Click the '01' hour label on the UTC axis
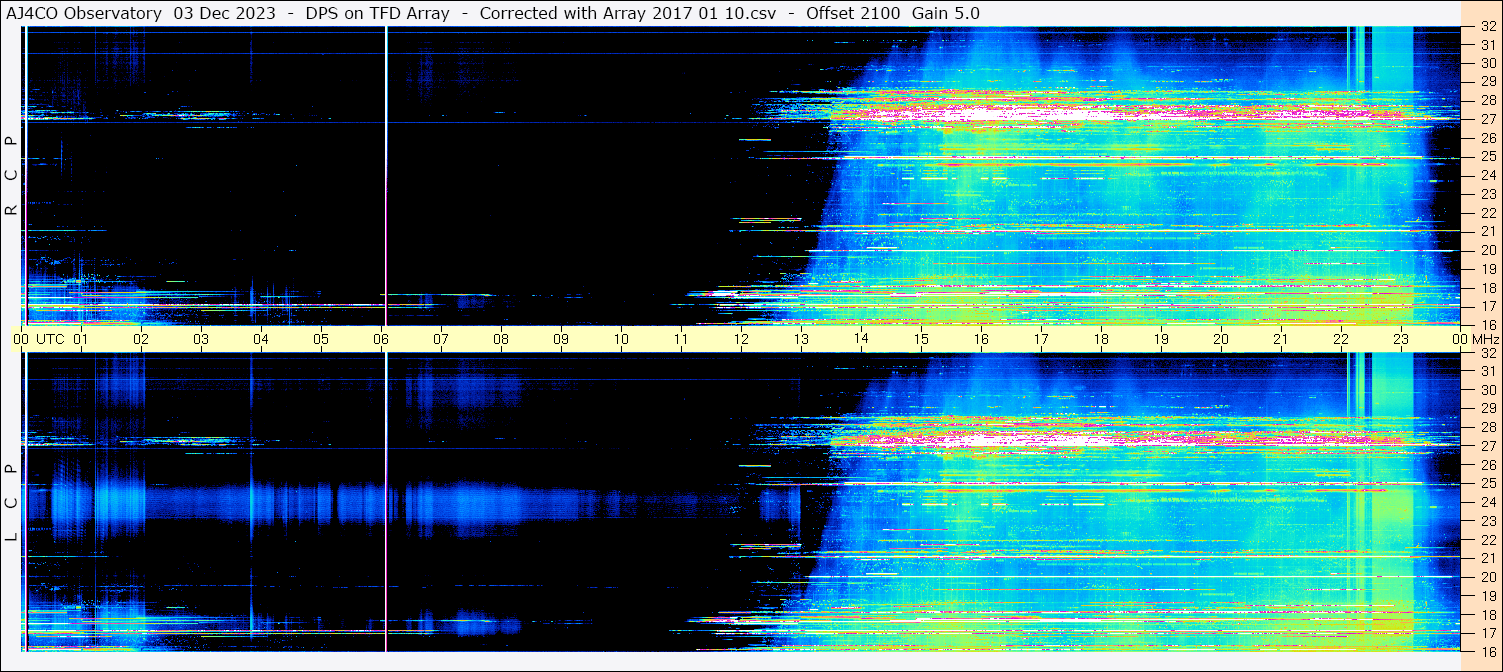Image resolution: width=1503 pixels, height=672 pixels. tap(82, 339)
